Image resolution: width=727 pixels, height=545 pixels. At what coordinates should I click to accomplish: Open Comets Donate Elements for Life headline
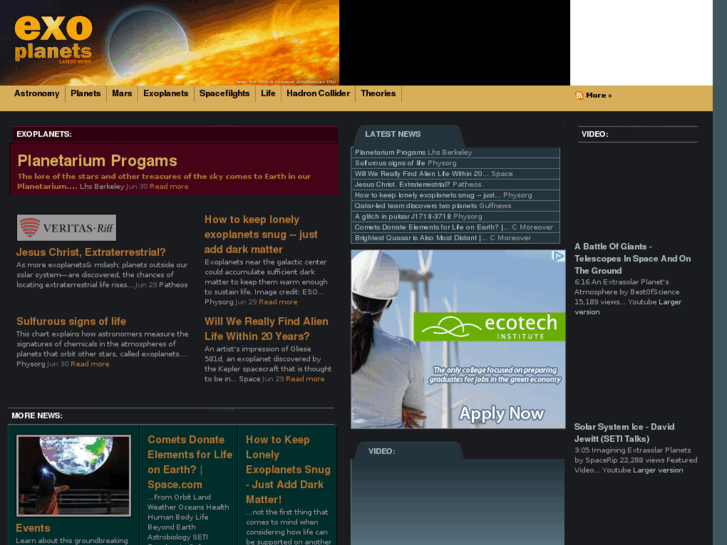tap(190, 462)
